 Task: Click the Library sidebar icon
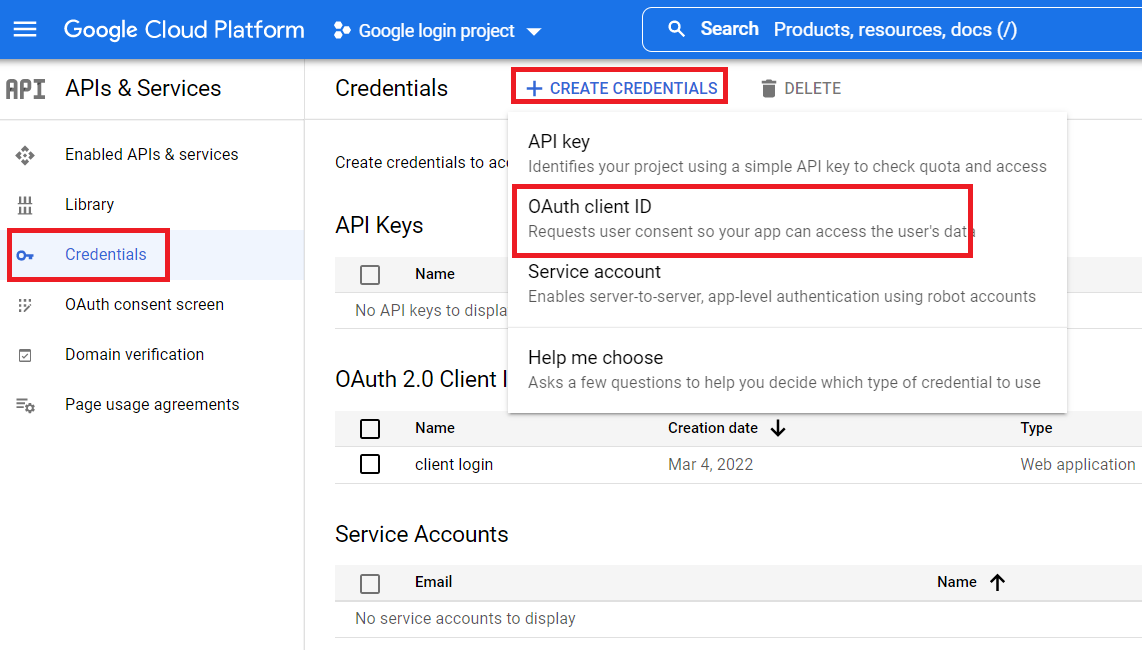tap(25, 205)
